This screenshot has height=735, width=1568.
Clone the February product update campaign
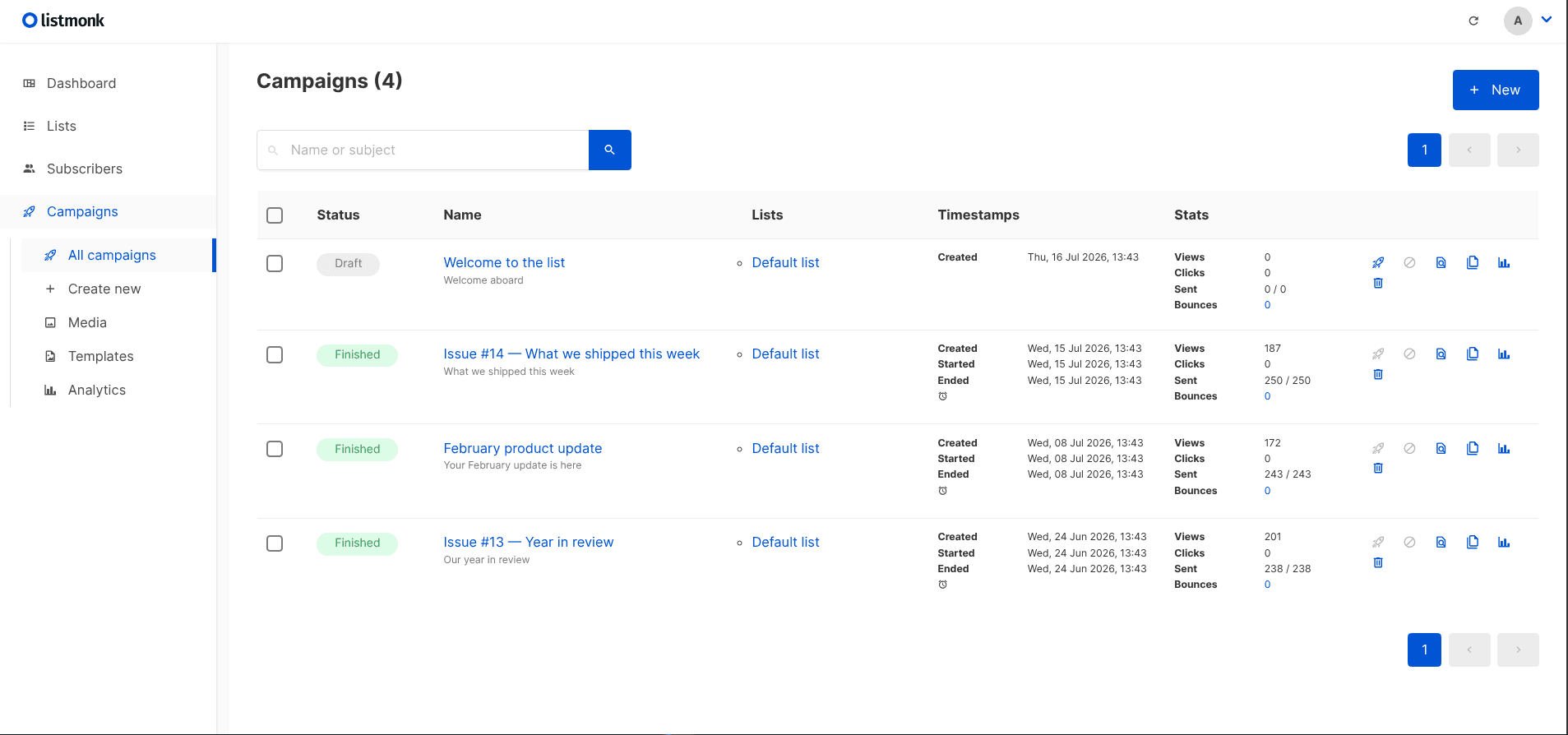coord(1473,449)
